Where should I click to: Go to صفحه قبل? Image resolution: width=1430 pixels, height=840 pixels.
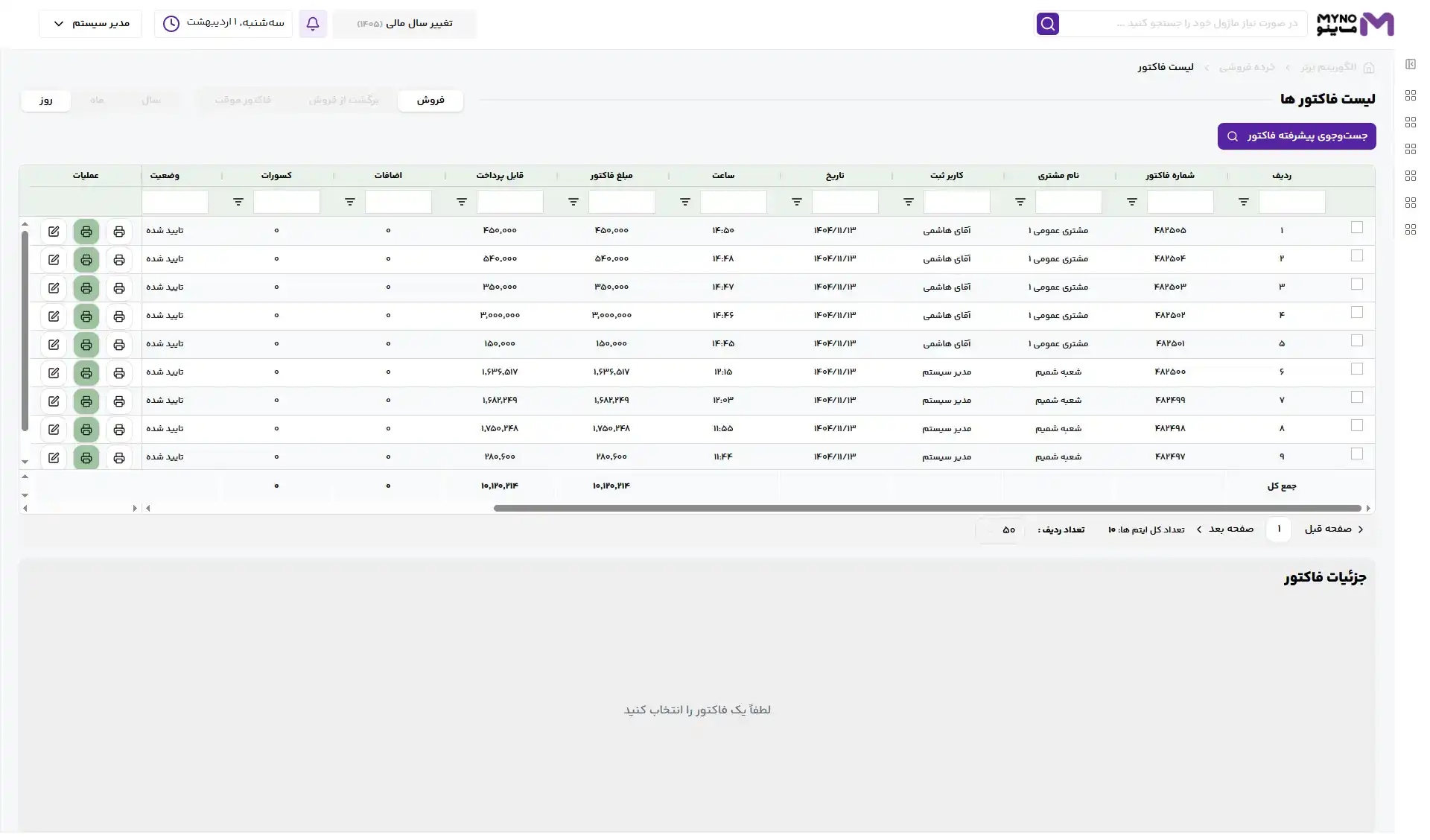1335,529
